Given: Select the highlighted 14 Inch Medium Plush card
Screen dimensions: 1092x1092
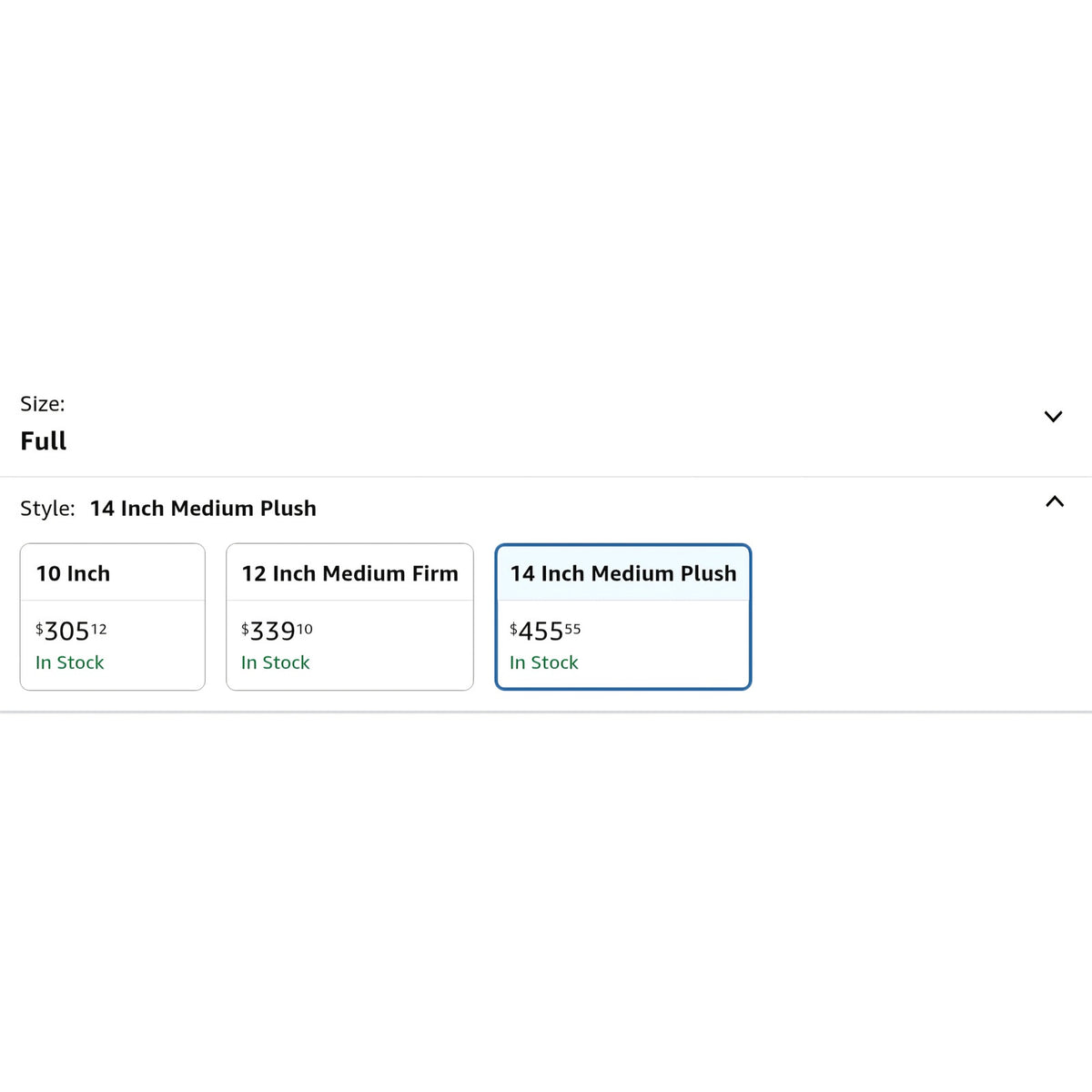Looking at the screenshot, I should click(623, 617).
